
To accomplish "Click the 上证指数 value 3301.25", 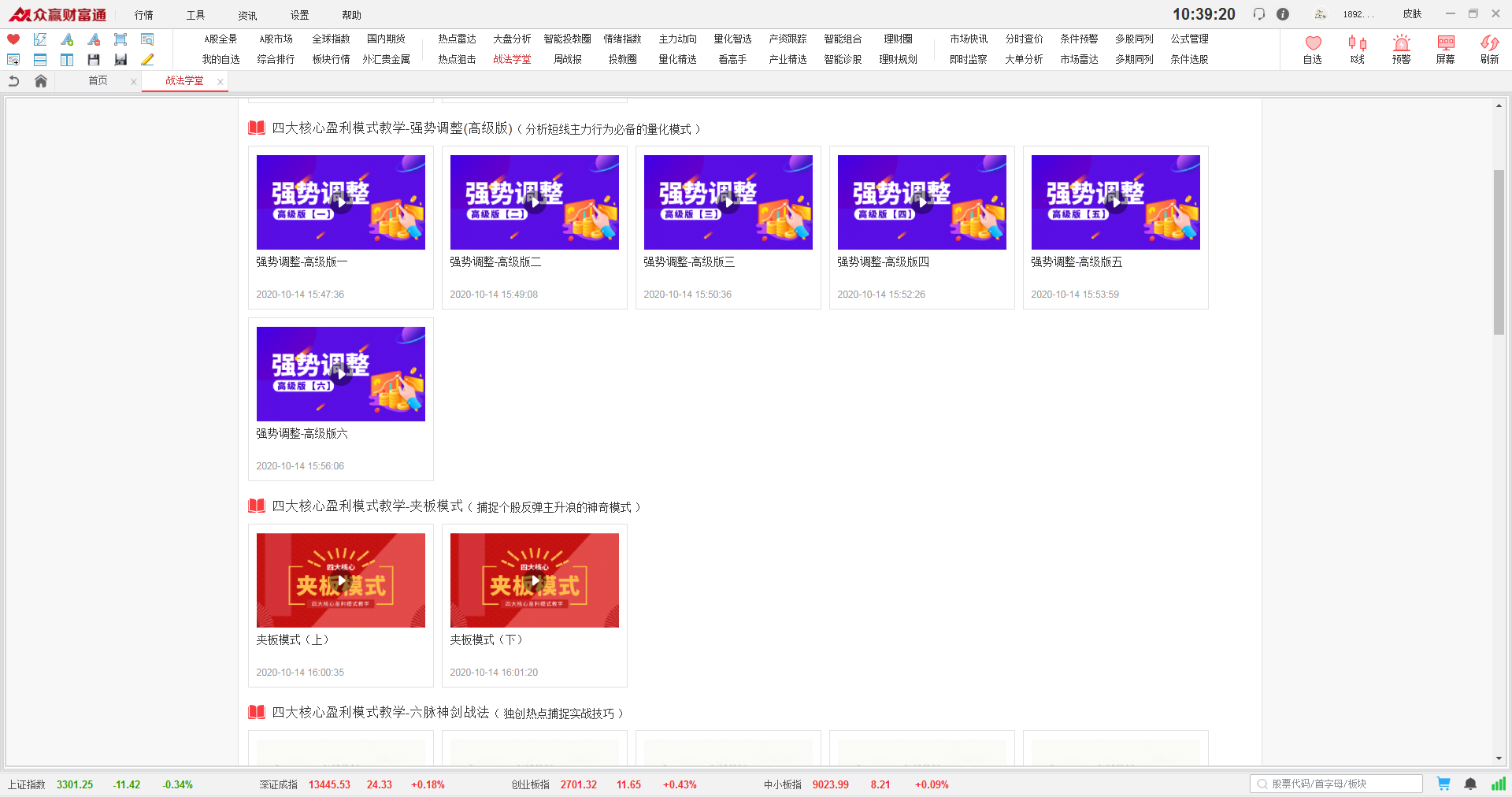I will [75, 784].
